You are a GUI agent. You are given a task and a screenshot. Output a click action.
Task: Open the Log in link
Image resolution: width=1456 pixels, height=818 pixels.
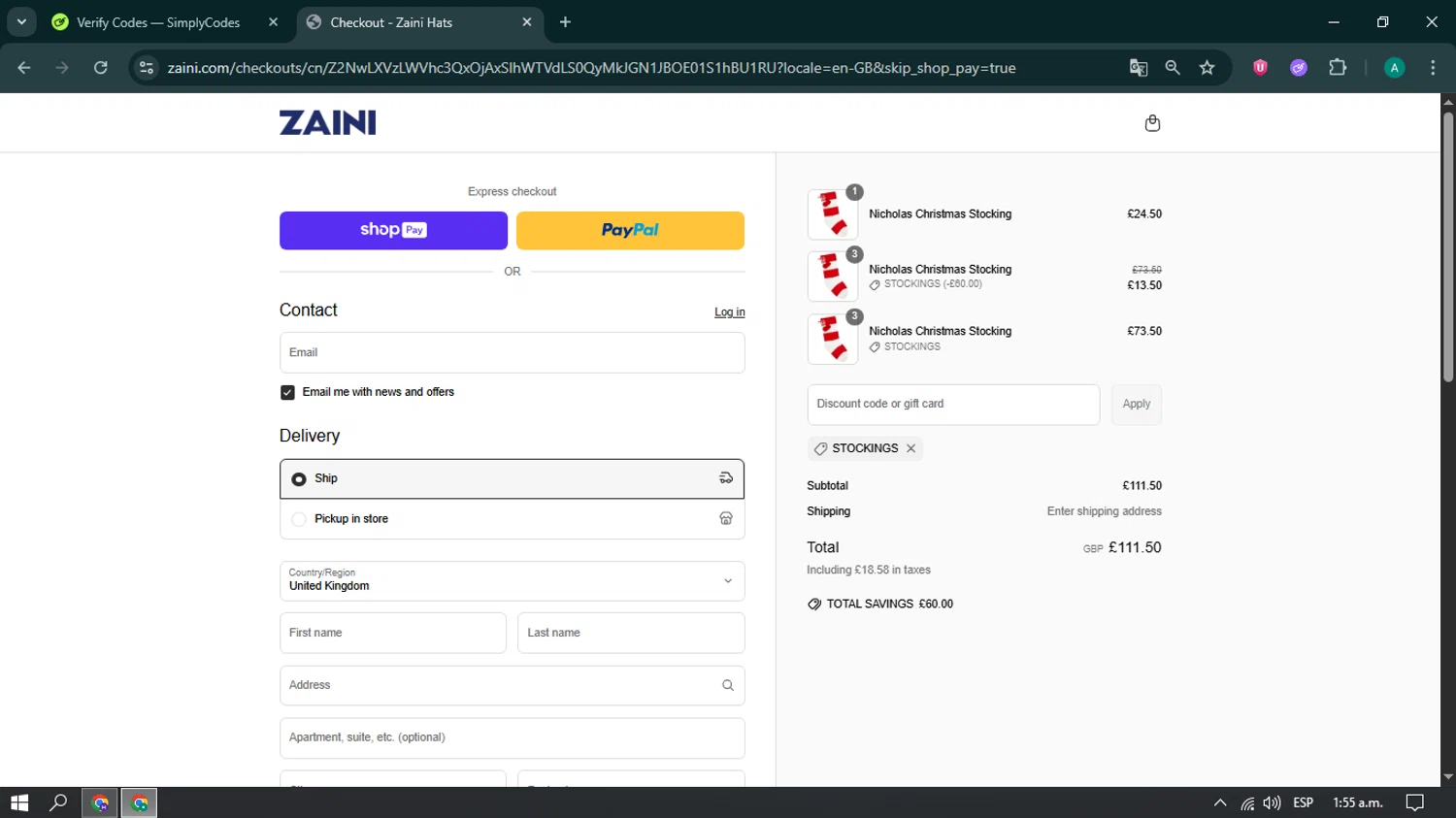click(x=730, y=312)
